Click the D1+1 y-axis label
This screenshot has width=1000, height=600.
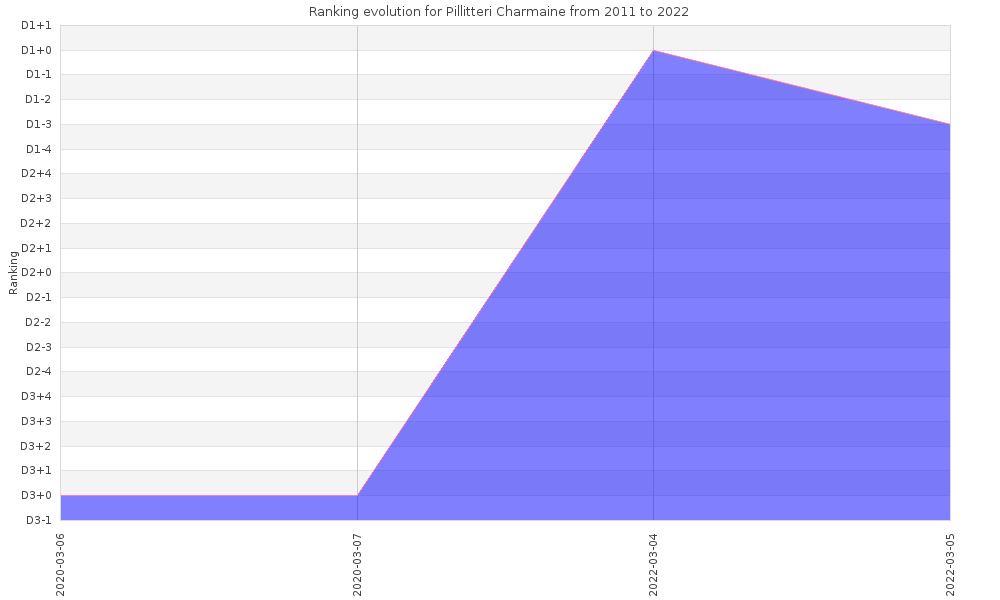point(37,25)
